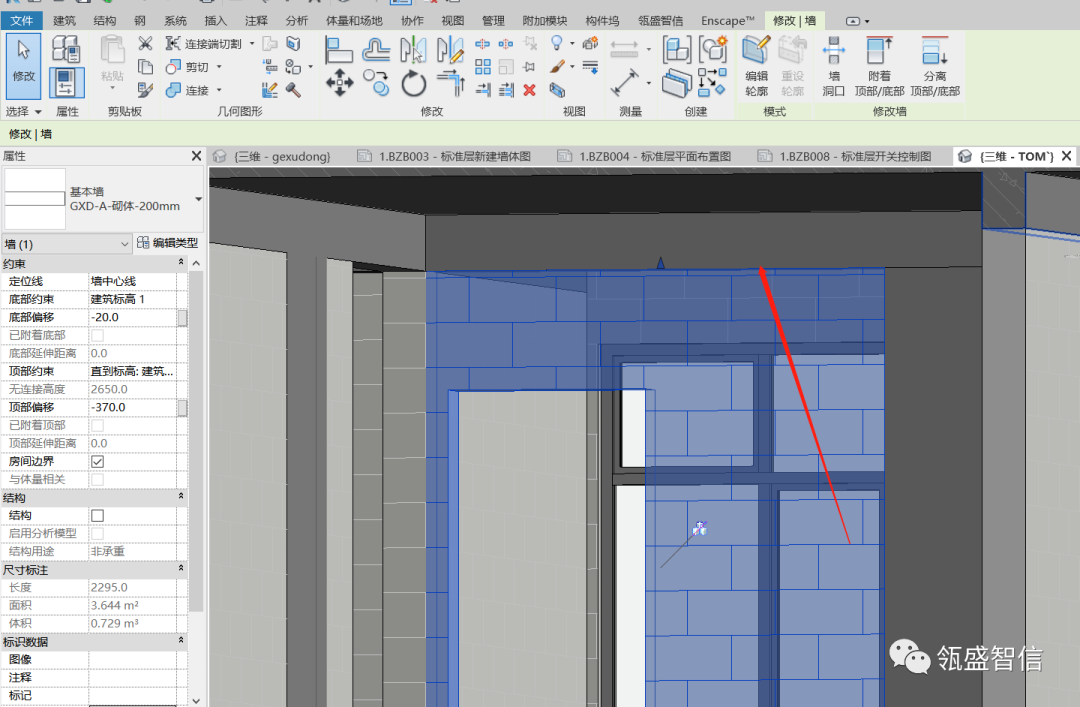The image size is (1080, 707).
Task: Open the 连接 geometry dropdown arrow
Action: click(x=219, y=90)
